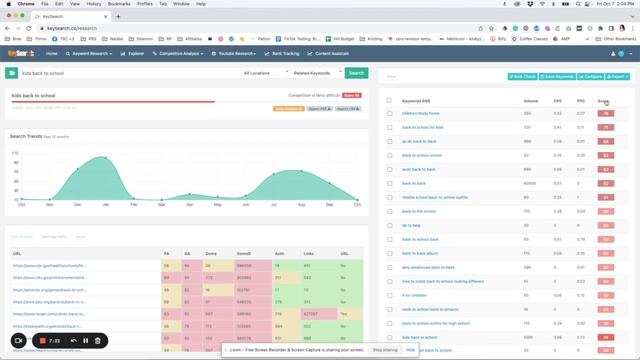
Task: Click the Chrome profile avatar icon
Action: 622,28
